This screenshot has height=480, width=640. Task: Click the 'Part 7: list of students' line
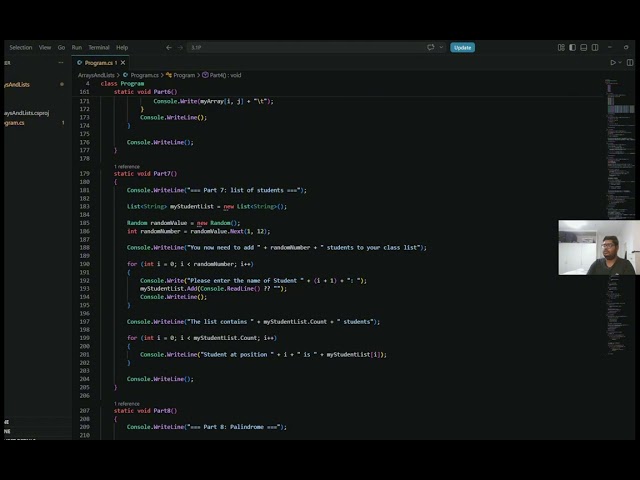point(217,190)
